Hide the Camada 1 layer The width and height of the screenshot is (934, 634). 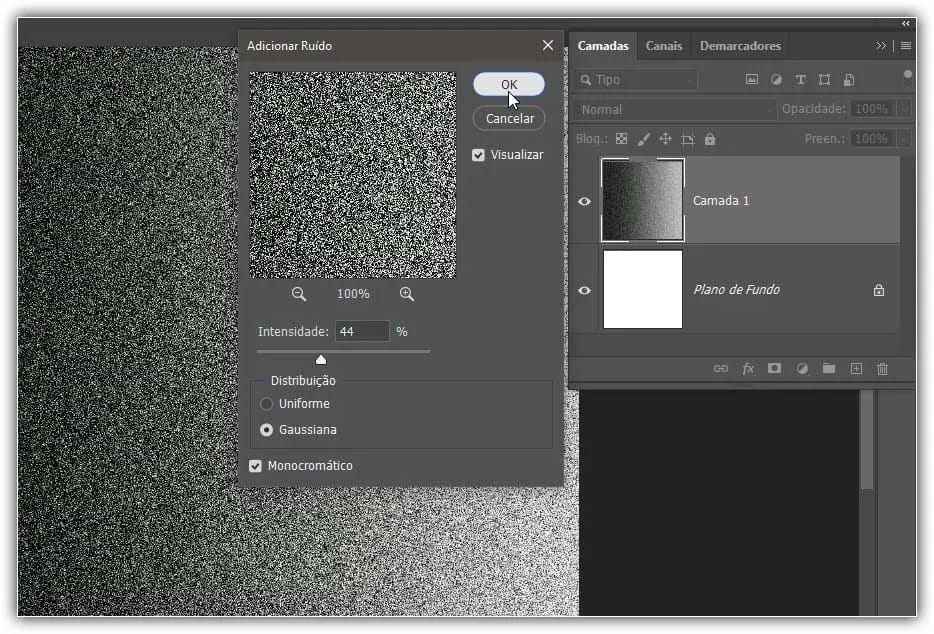[x=584, y=201]
